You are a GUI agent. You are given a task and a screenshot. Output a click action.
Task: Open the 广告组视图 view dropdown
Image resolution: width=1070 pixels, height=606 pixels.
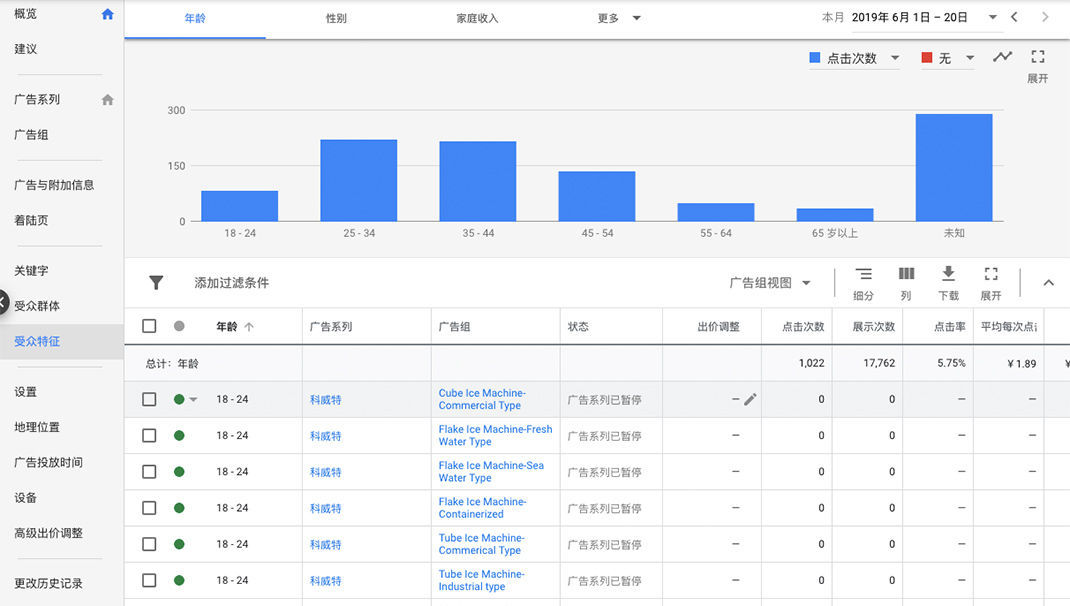[770, 283]
